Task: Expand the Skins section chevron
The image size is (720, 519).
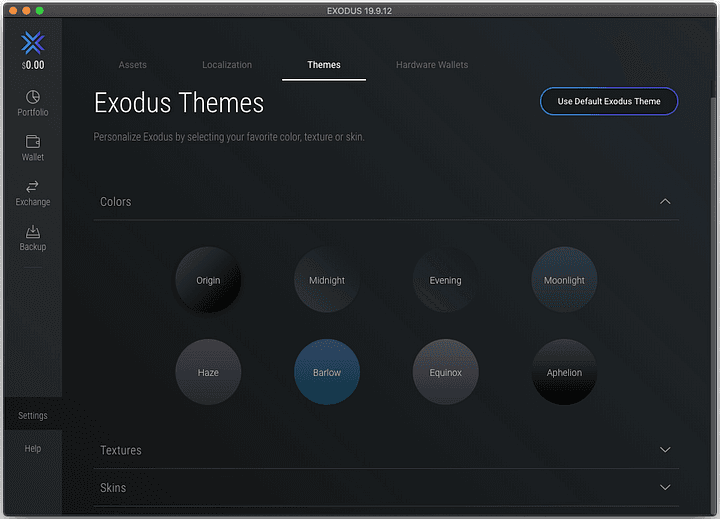Action: click(x=665, y=487)
